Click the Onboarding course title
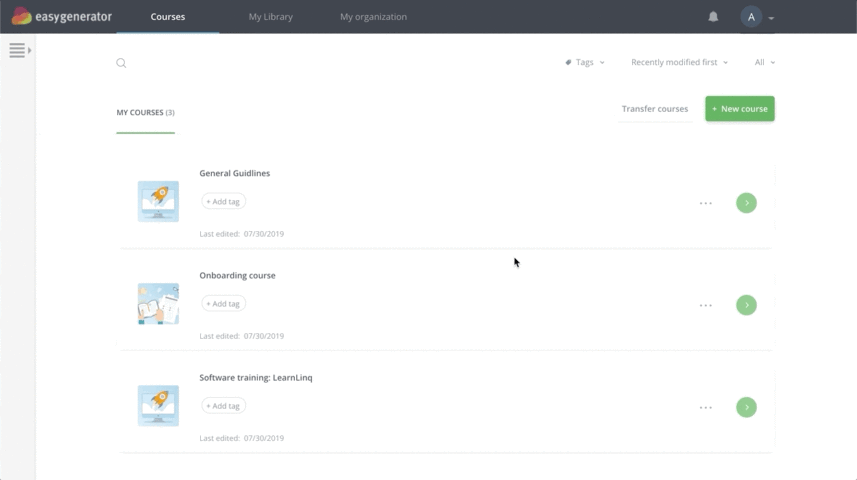857x480 pixels. pos(237,276)
